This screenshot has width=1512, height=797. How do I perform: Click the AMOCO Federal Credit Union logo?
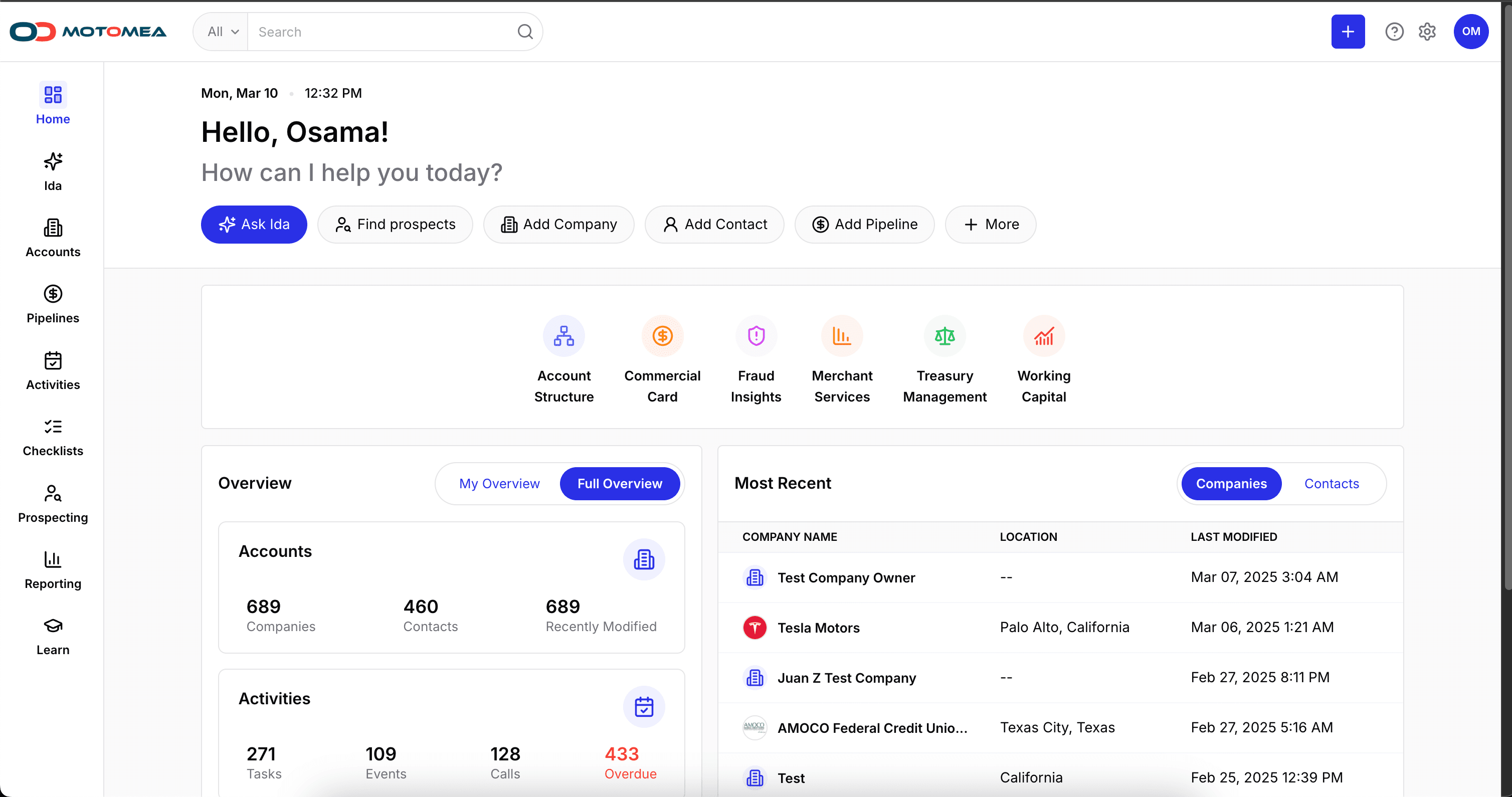pyautogui.click(x=754, y=727)
